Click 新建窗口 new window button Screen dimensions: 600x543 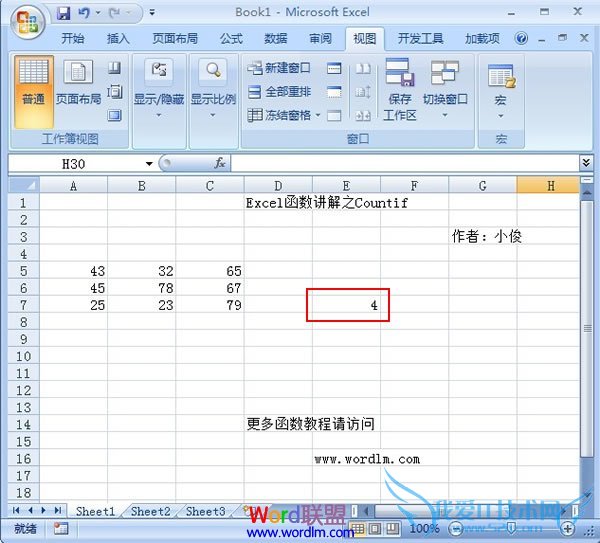click(x=279, y=68)
